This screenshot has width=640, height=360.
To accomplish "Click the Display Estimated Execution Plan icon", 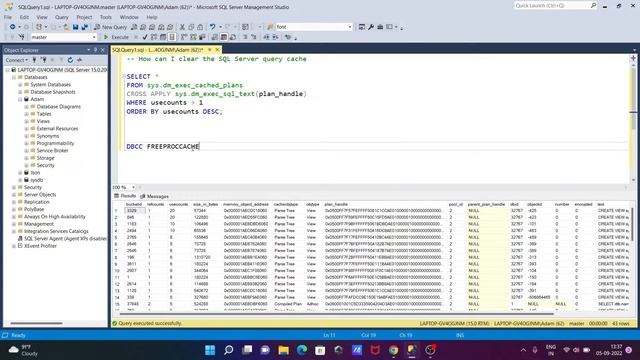I will (x=154, y=37).
